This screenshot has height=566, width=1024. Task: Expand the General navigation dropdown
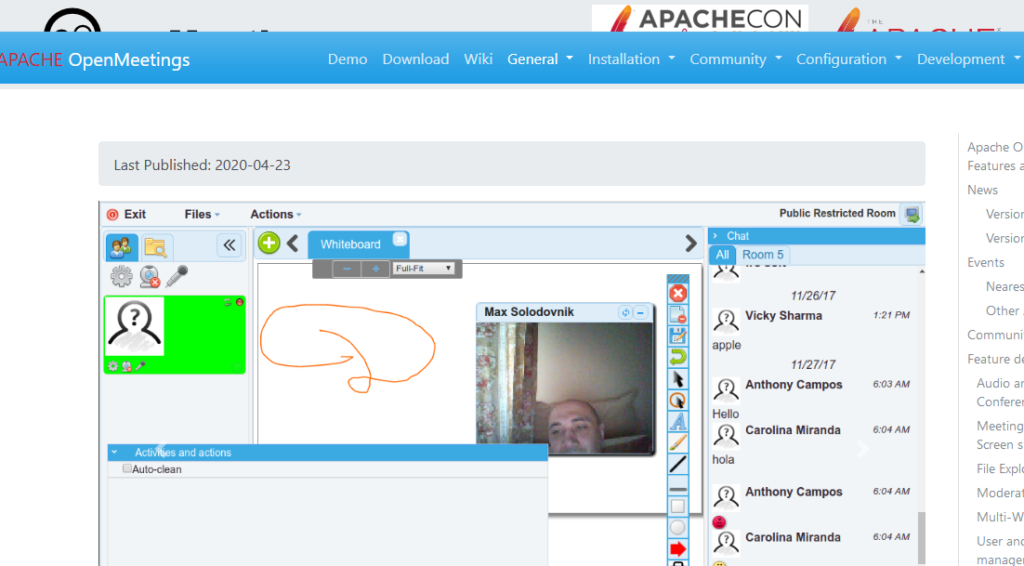point(540,59)
